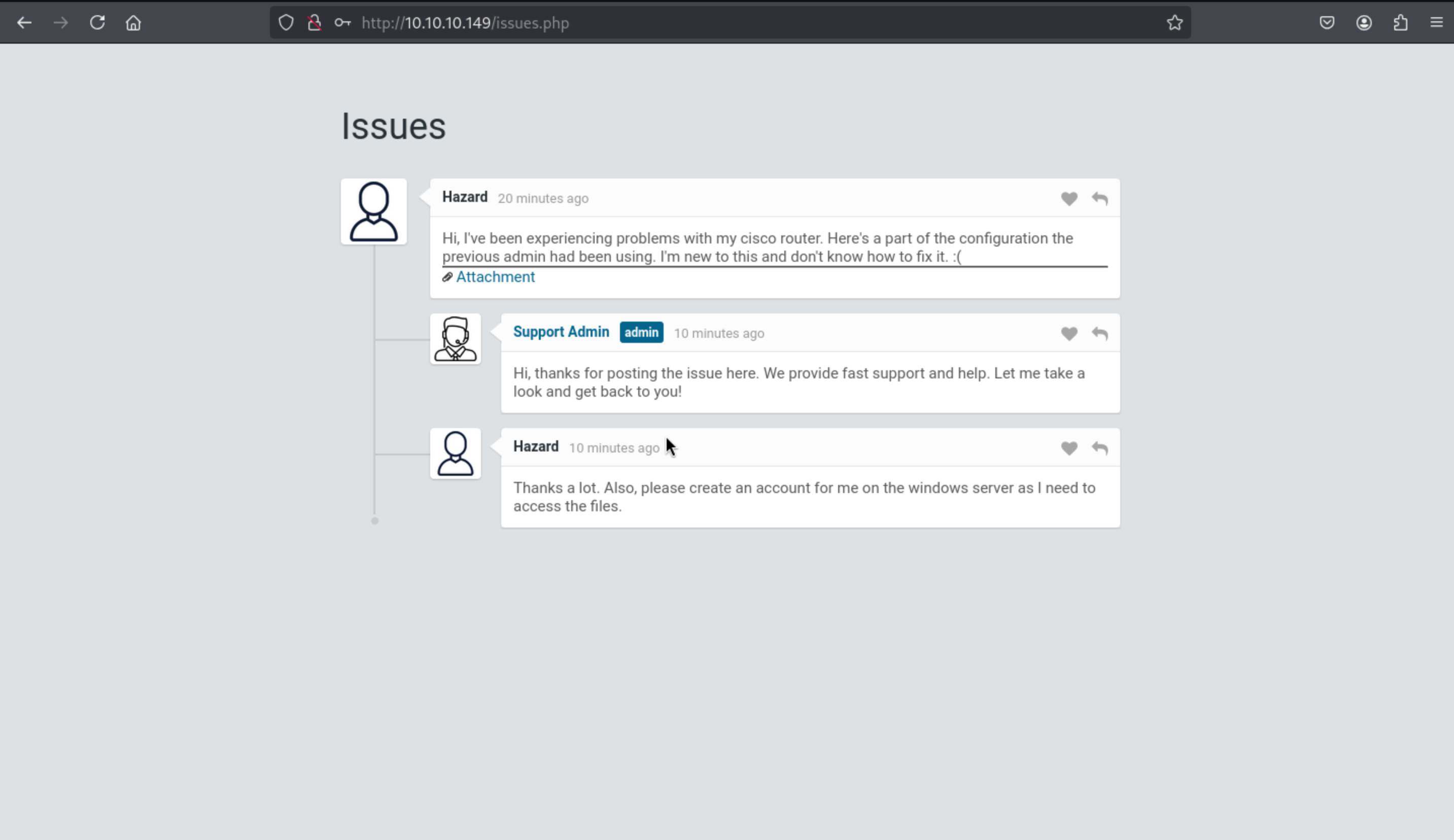Like Support Admin's comment with the heart

[1068, 333]
